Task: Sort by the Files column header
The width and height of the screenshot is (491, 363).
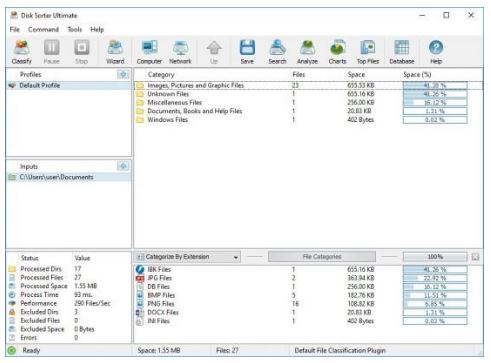Action: click(299, 75)
